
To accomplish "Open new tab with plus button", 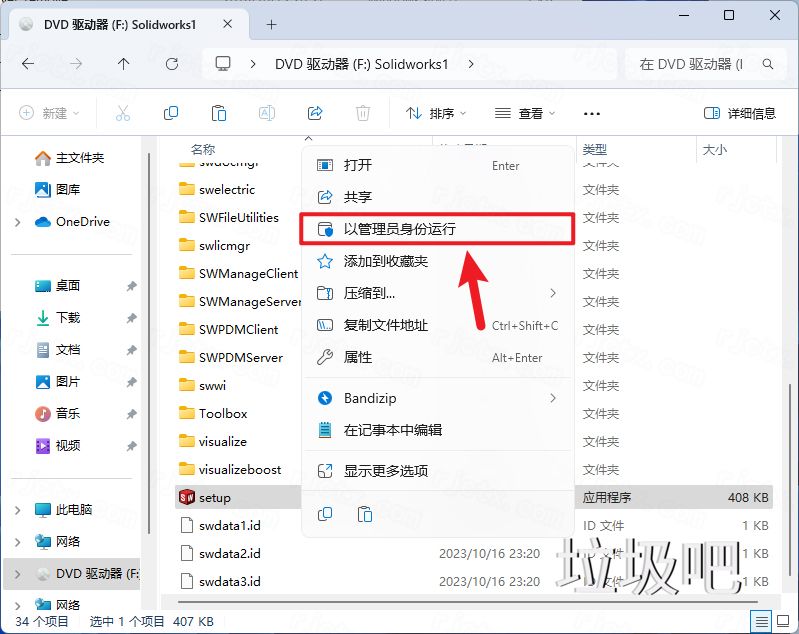I will [272, 24].
